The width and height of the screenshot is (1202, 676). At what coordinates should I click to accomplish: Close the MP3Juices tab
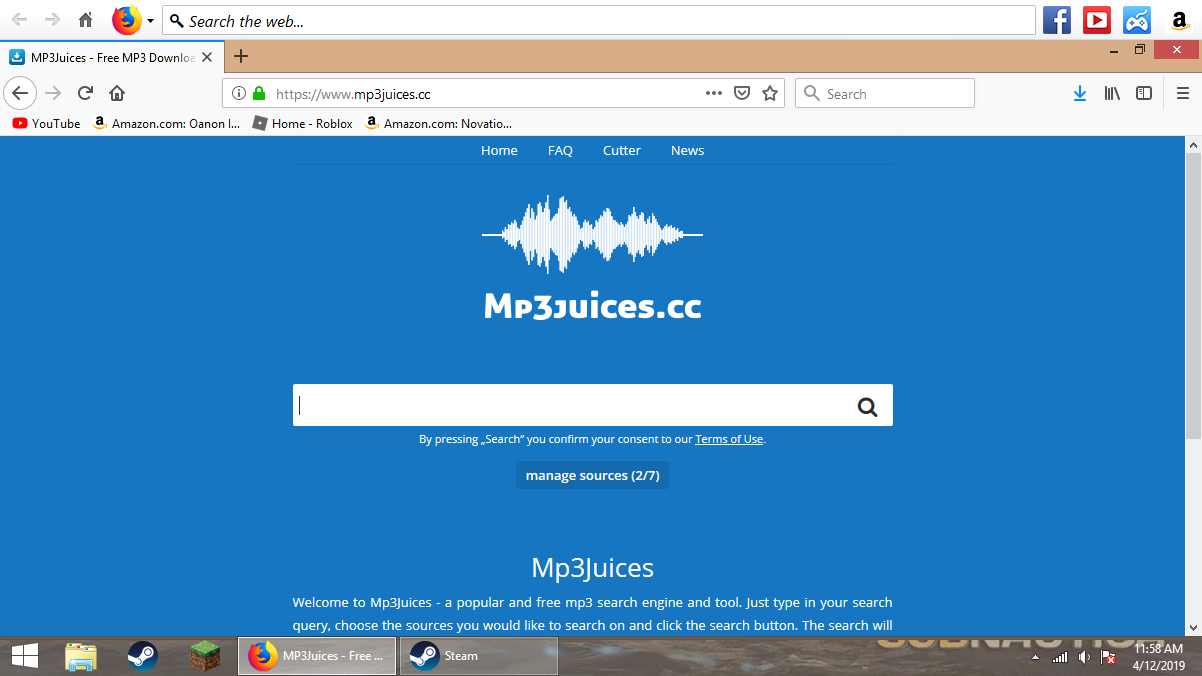tap(207, 57)
